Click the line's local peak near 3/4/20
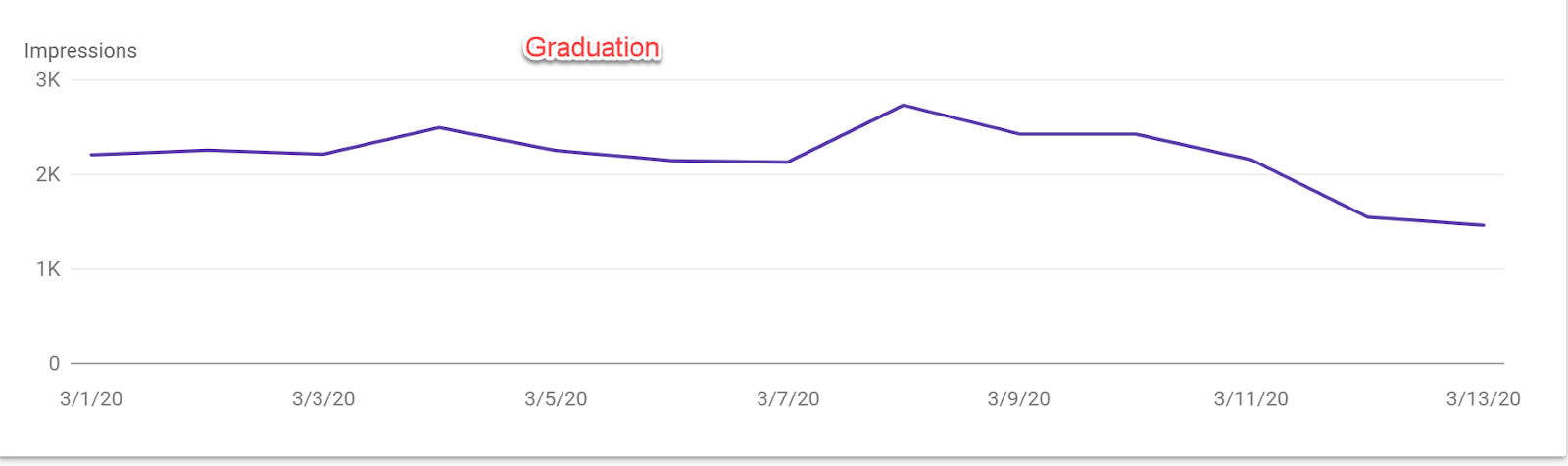 (x=439, y=127)
